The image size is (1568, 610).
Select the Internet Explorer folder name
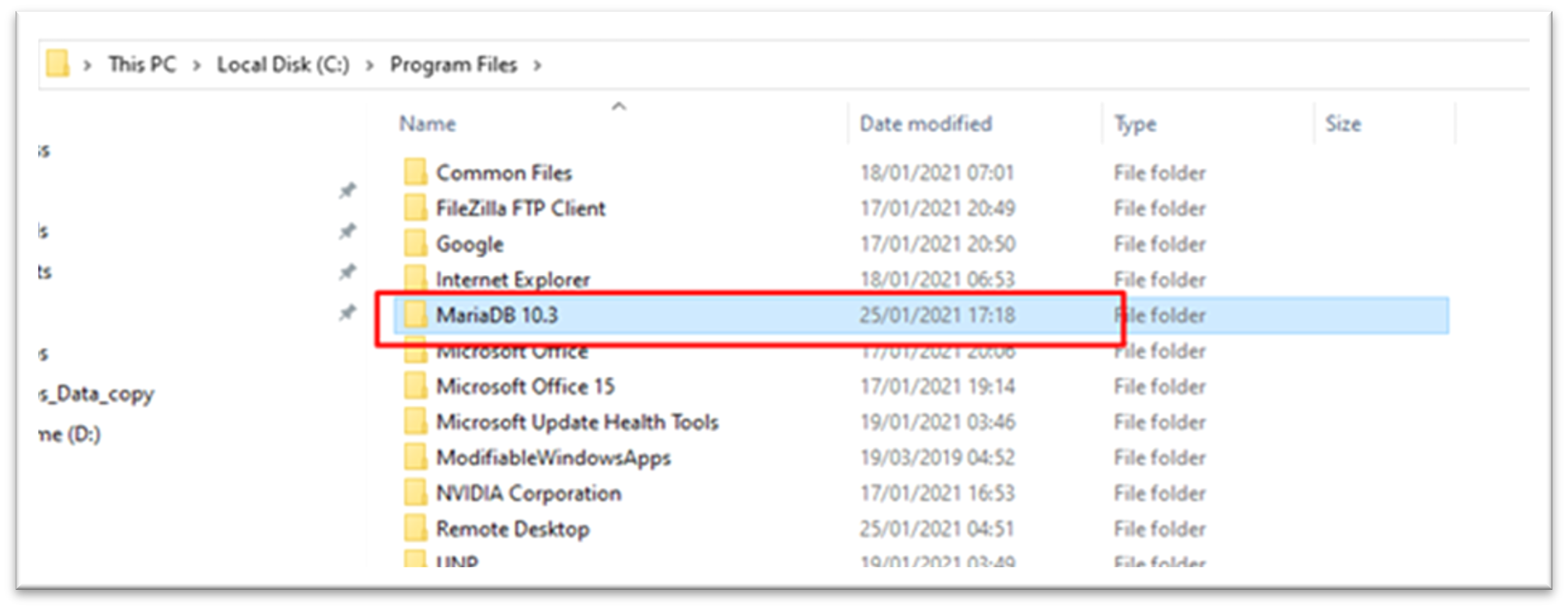[512, 279]
